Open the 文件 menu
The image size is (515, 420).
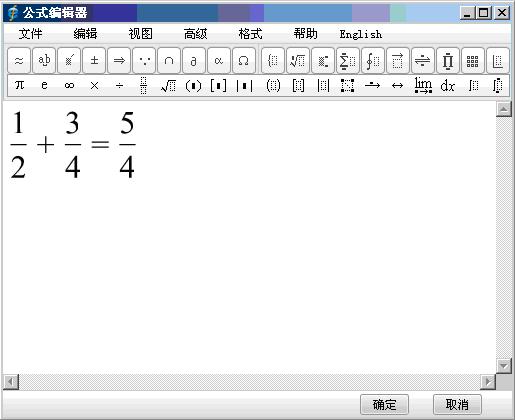30,34
